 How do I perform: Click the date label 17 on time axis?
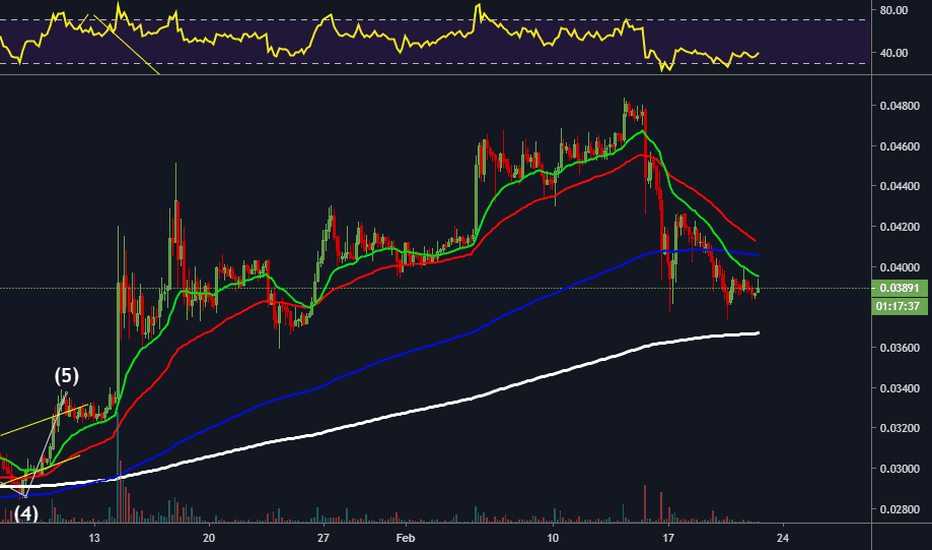click(x=668, y=538)
